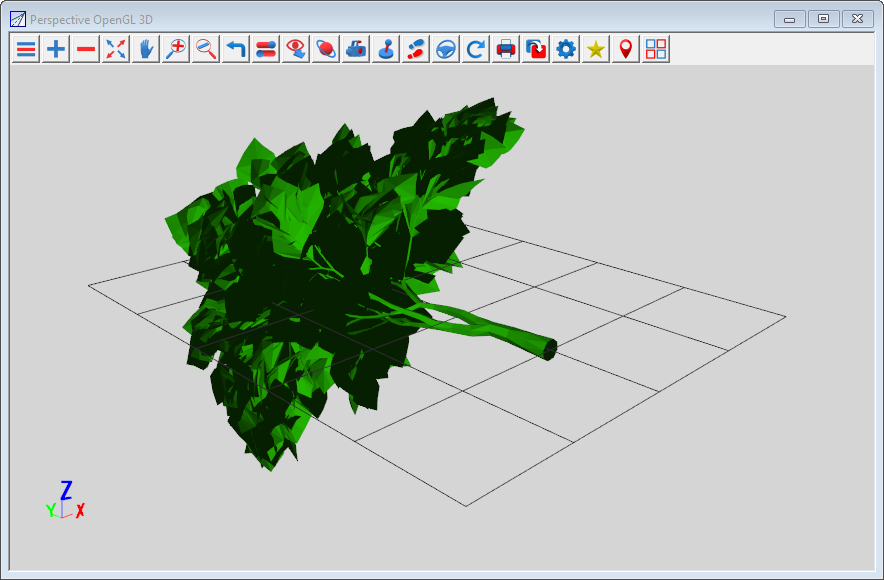Select the hand pan tool
Viewport: 884px width, 580px height.
click(x=146, y=49)
